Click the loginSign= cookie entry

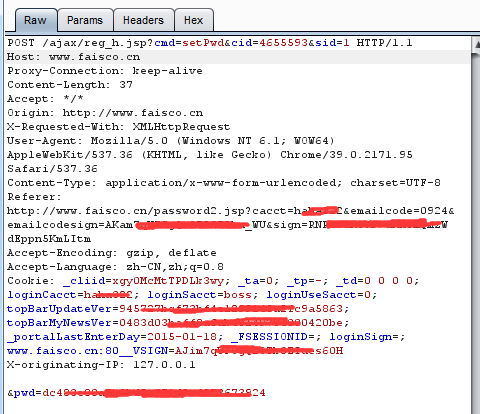(x=364, y=337)
